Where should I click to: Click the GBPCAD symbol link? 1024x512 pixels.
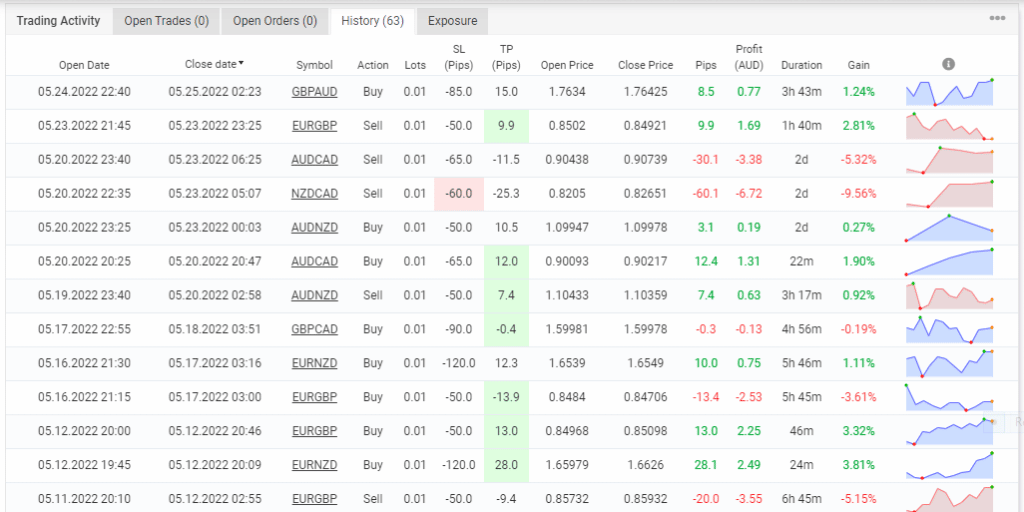tap(314, 329)
